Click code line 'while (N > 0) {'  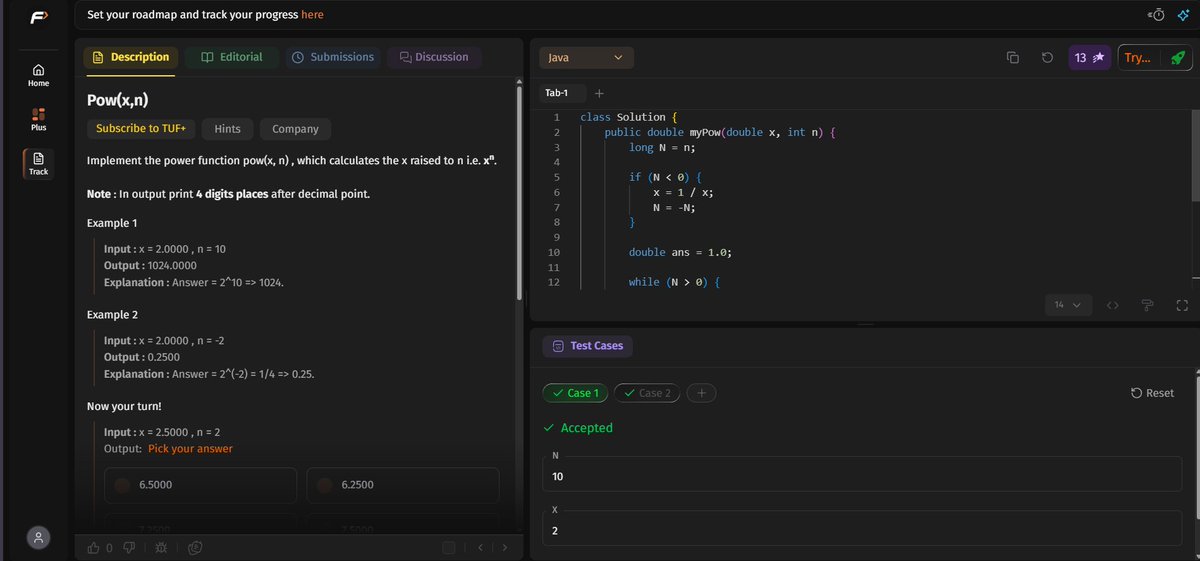tap(675, 283)
